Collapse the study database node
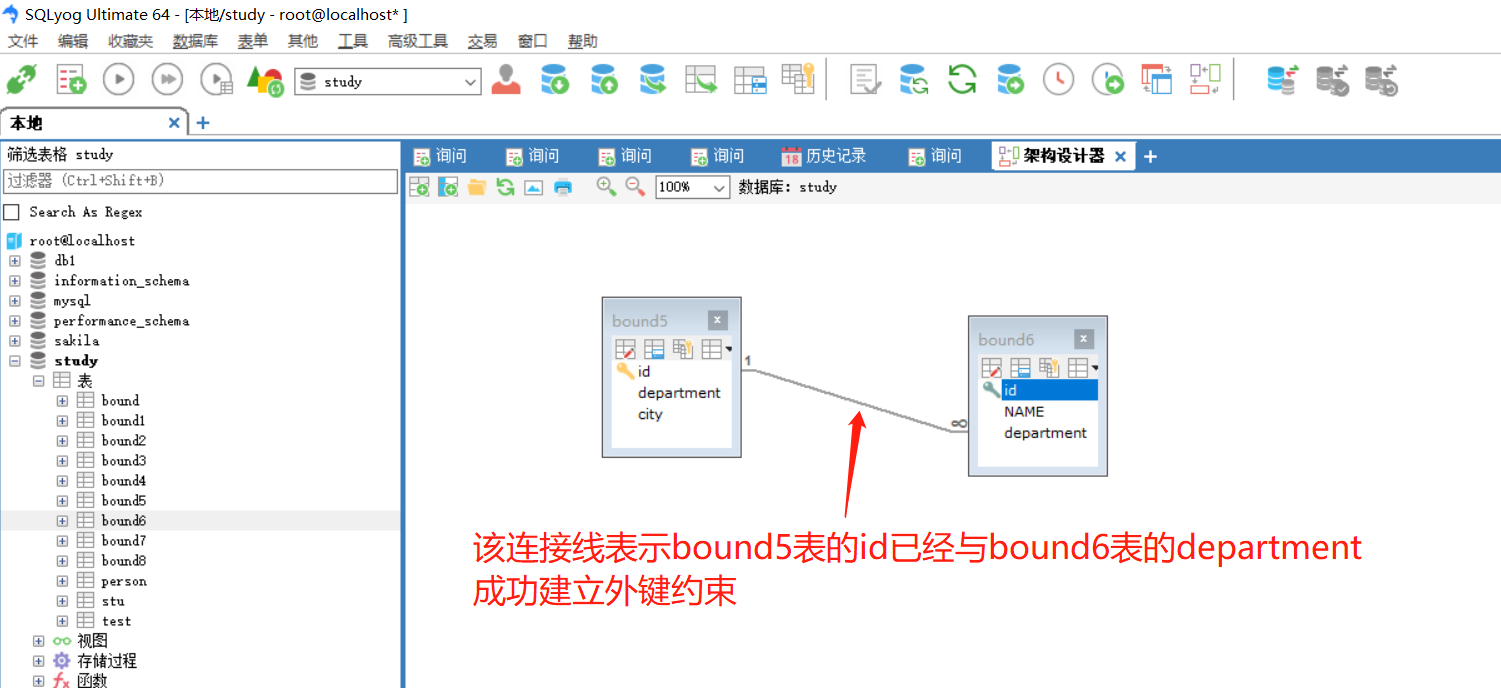Screen dimensions: 1501x688 tap(15, 360)
